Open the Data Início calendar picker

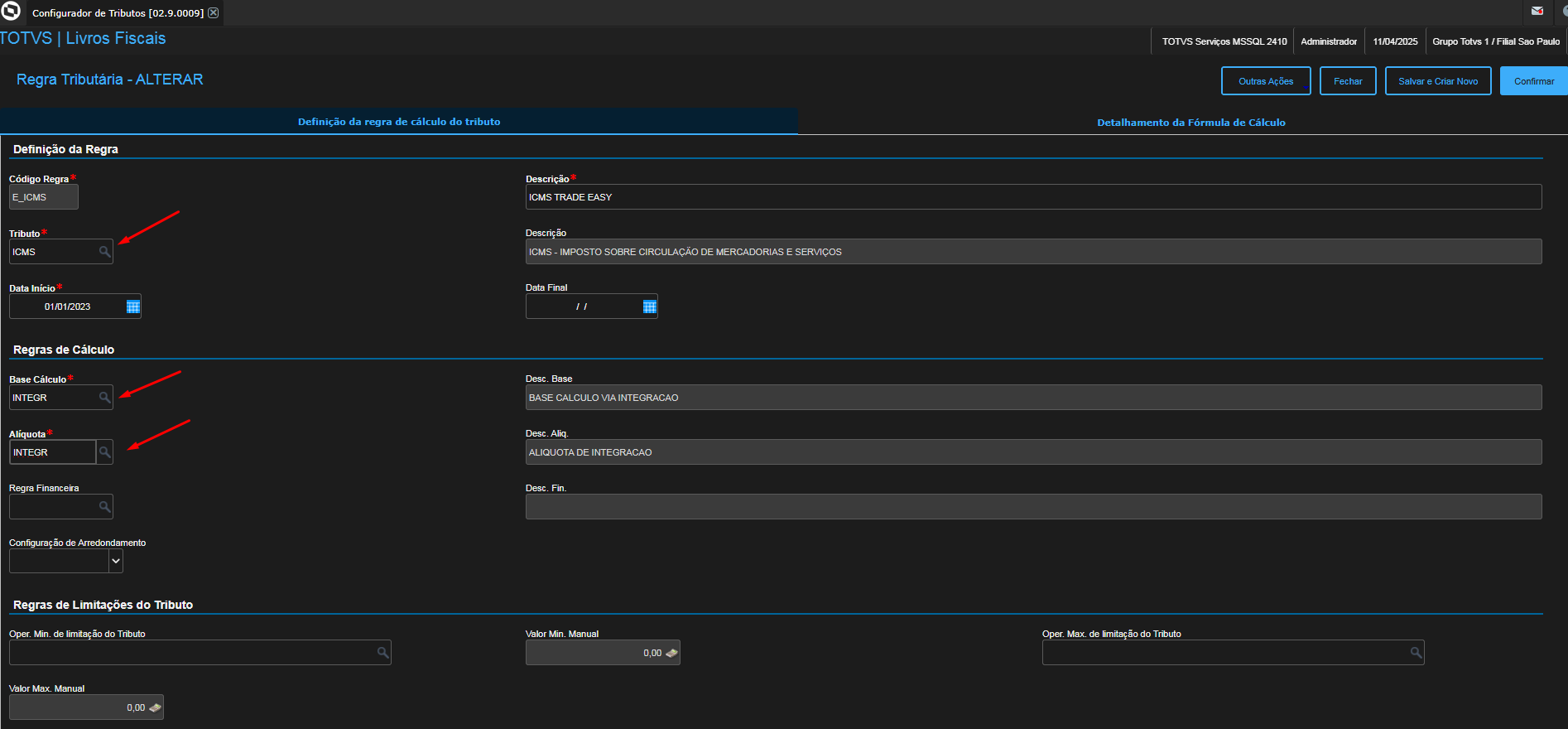coord(132,307)
